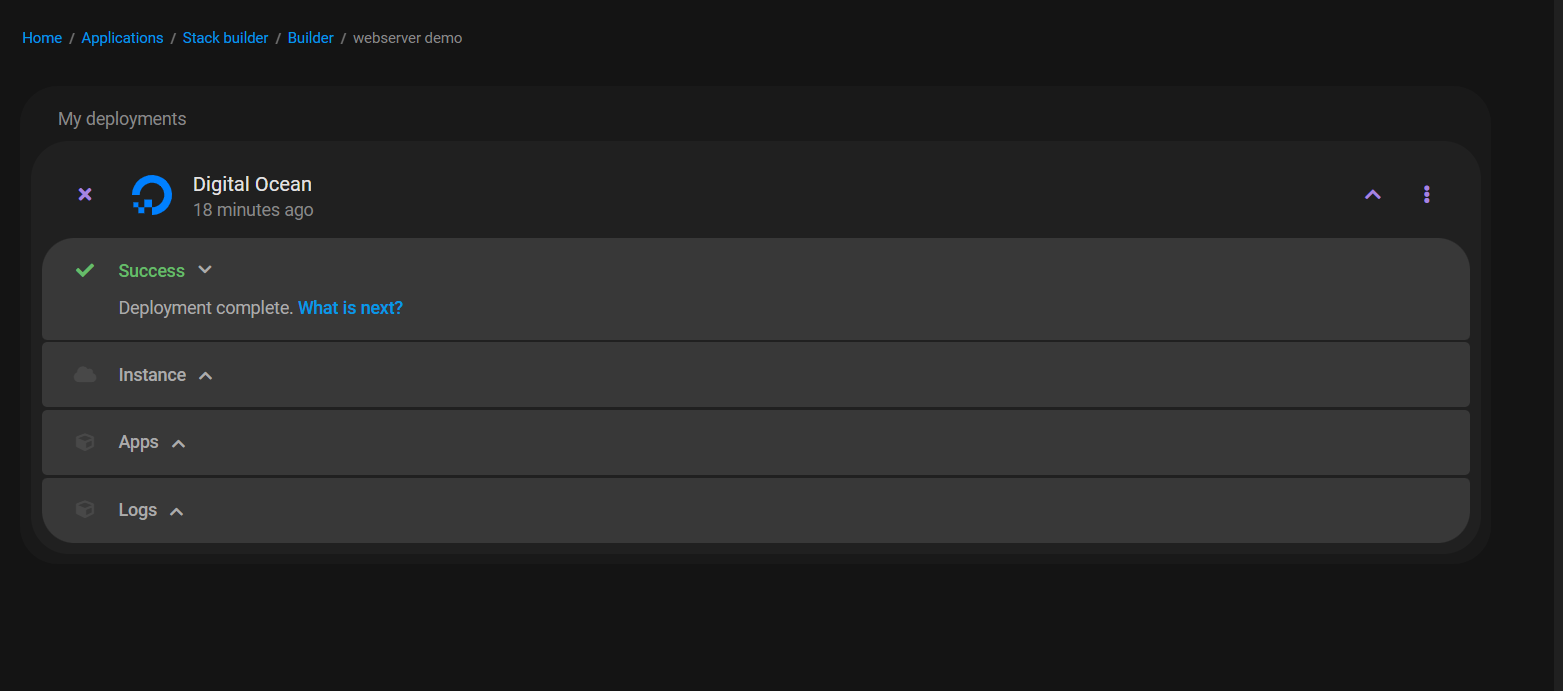
Task: Open Stack builder breadcrumb link
Action: click(225, 38)
